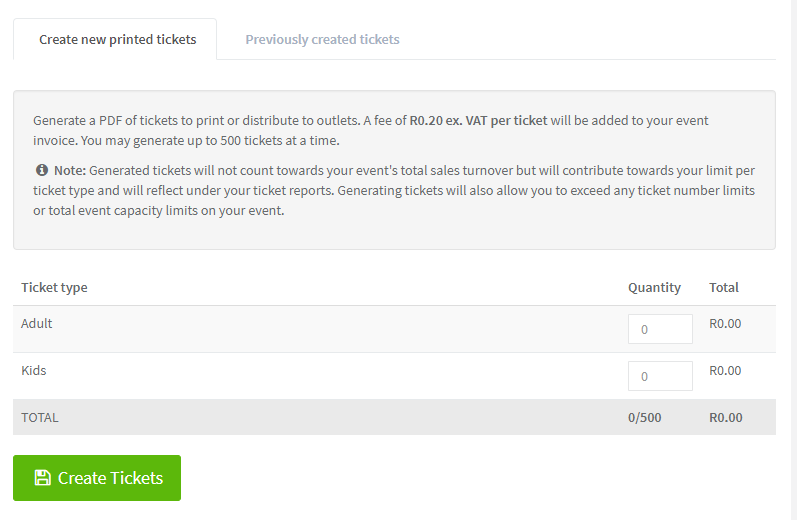The width and height of the screenshot is (797, 520).
Task: Click the grand total R0.00 amount
Action: tap(725, 417)
